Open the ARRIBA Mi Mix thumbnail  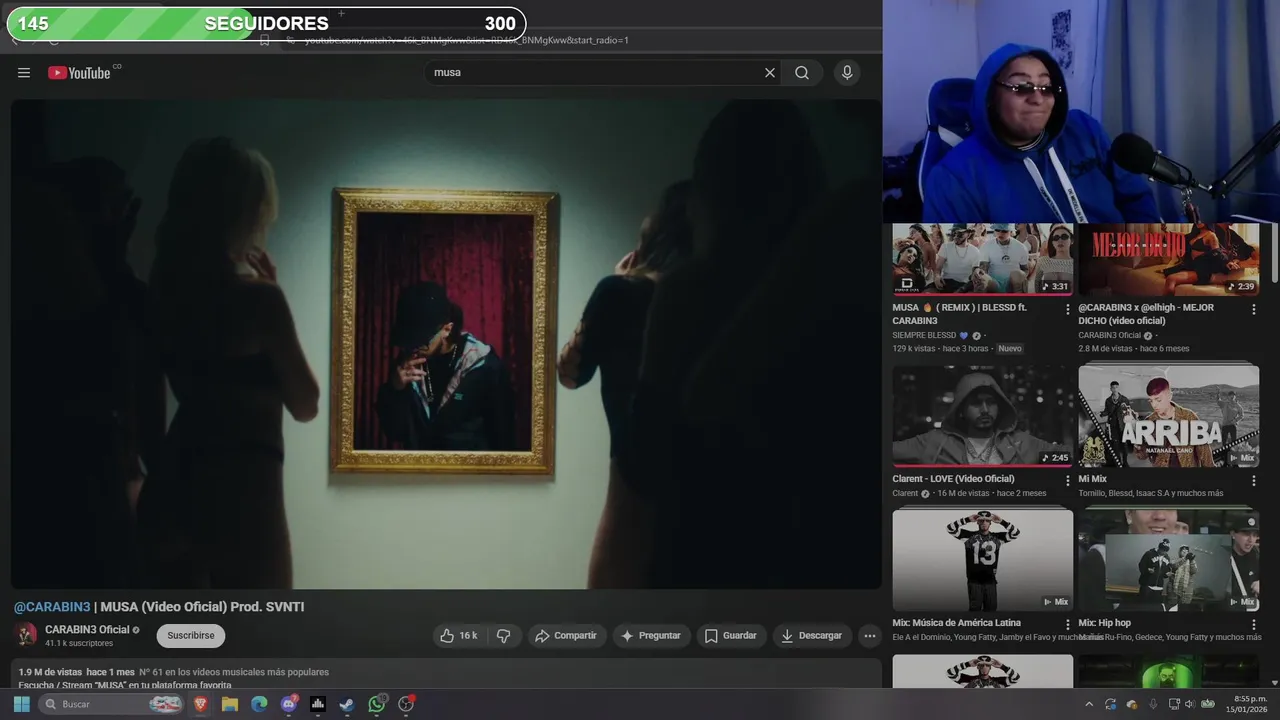(1168, 416)
